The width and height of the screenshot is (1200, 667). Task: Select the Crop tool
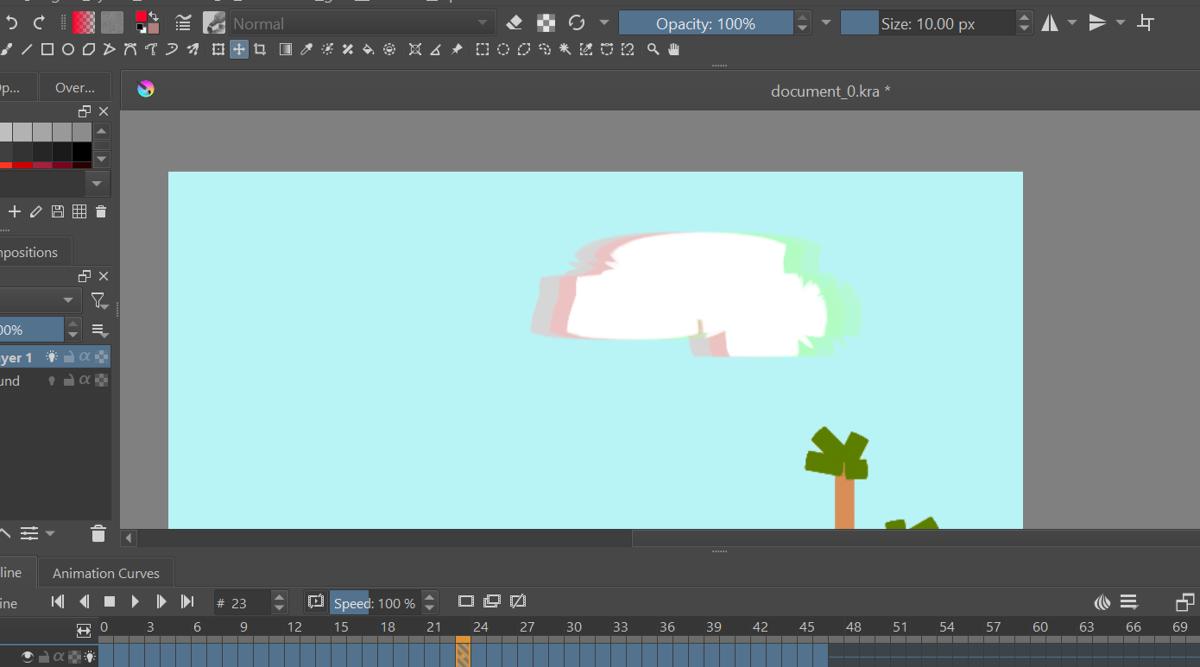(x=260, y=47)
